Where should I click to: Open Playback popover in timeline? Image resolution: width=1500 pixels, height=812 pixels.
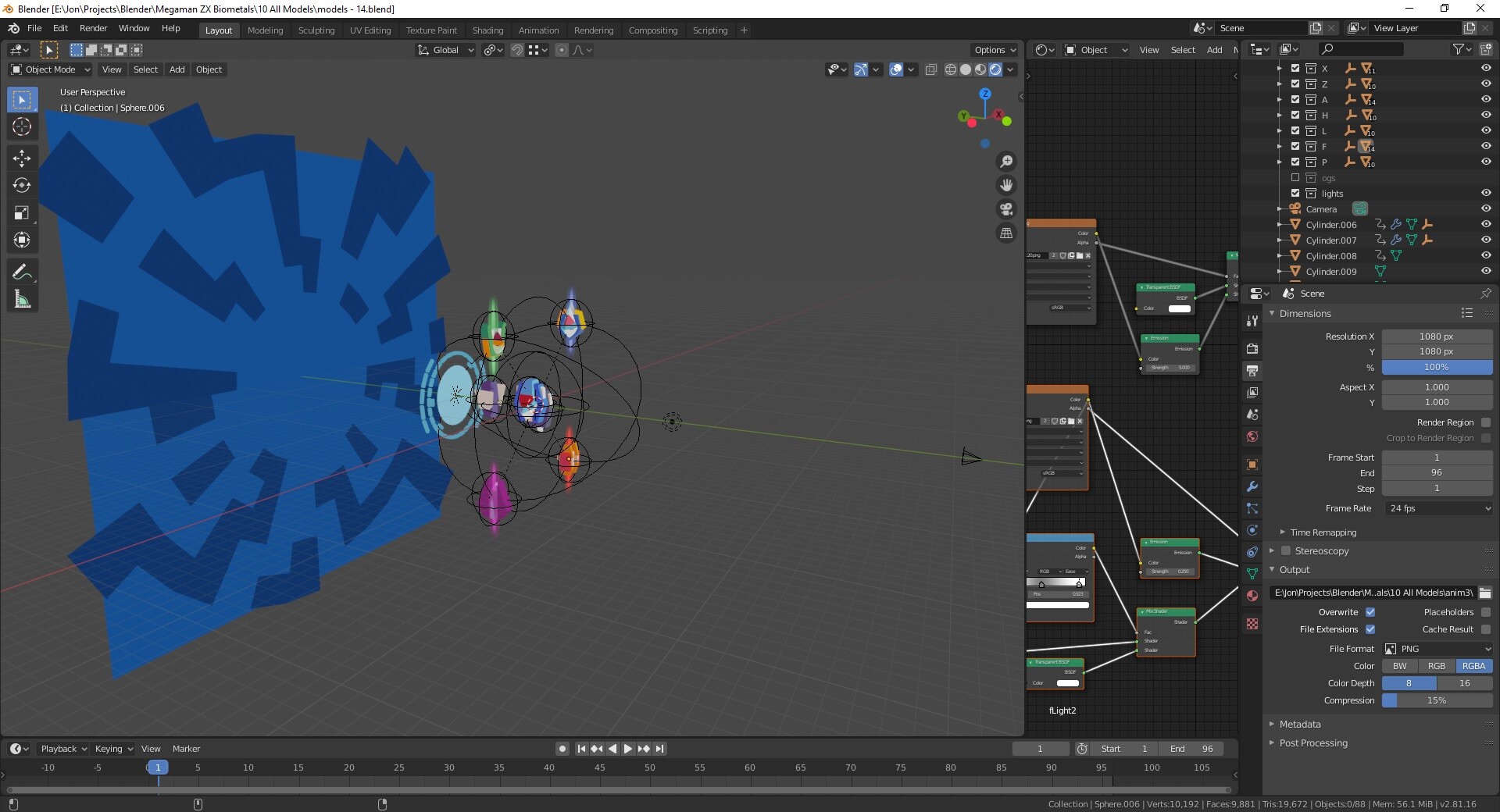63,749
